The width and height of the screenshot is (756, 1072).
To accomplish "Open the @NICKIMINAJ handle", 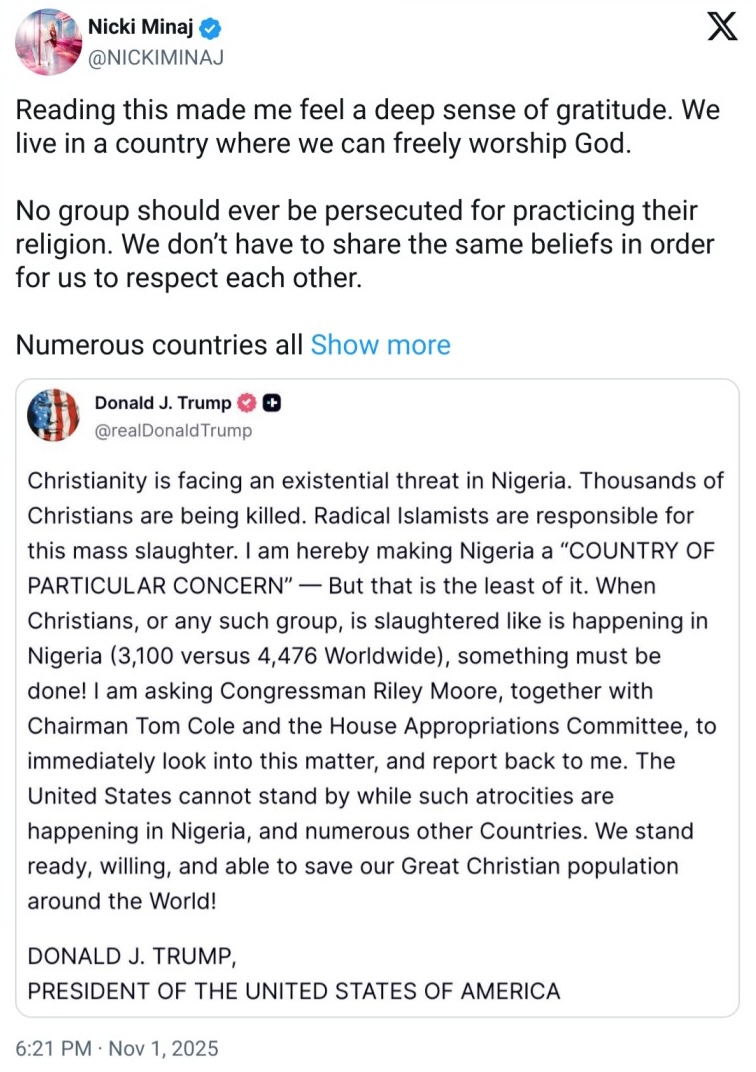I will [x=157, y=57].
